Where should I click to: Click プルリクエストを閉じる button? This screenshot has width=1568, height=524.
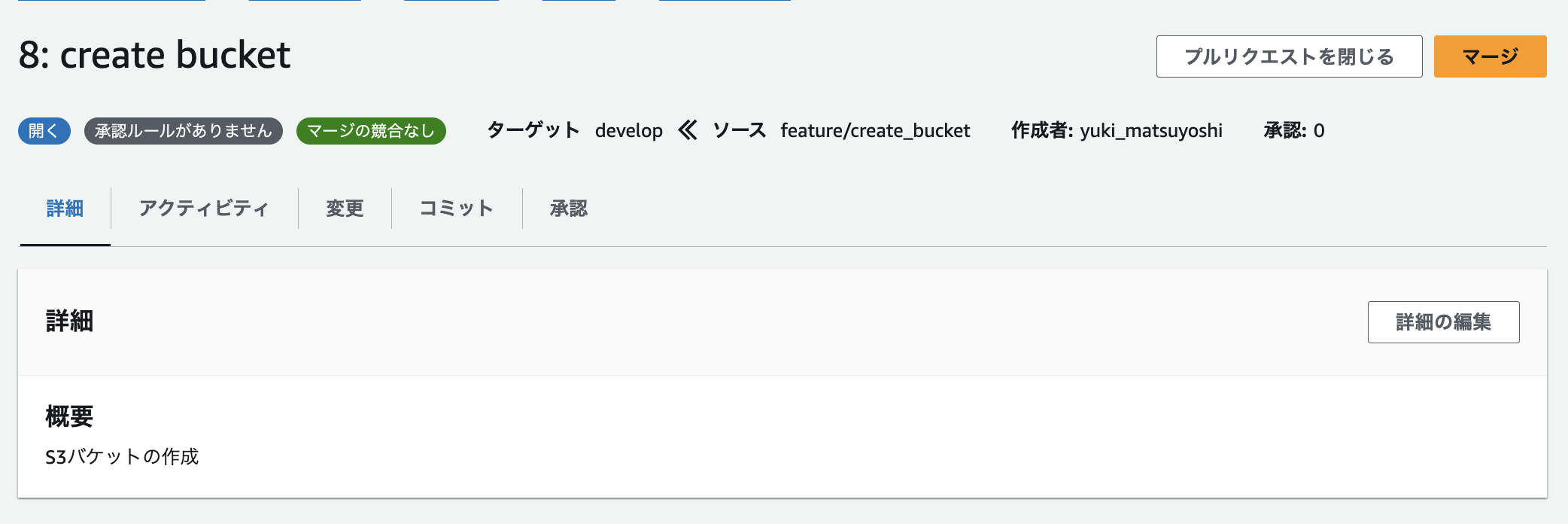tap(1289, 56)
